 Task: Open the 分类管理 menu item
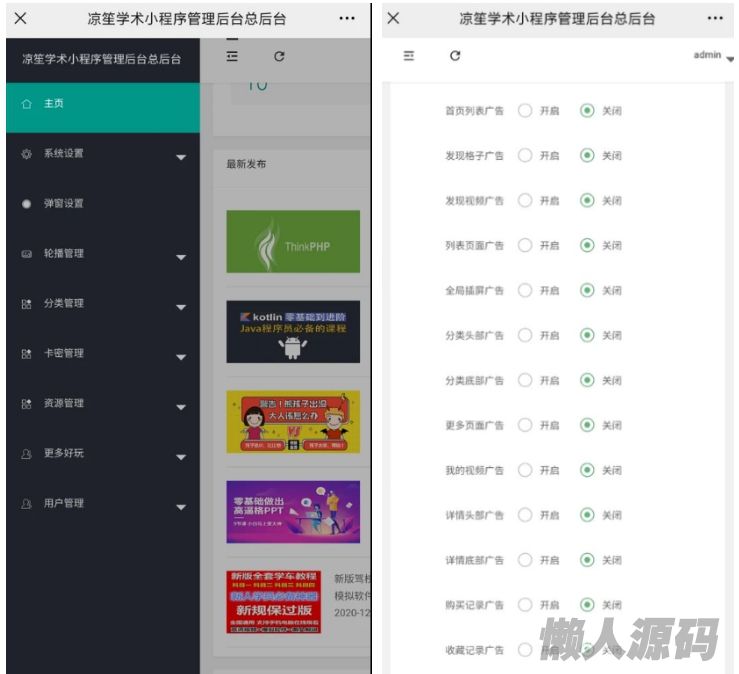point(103,304)
